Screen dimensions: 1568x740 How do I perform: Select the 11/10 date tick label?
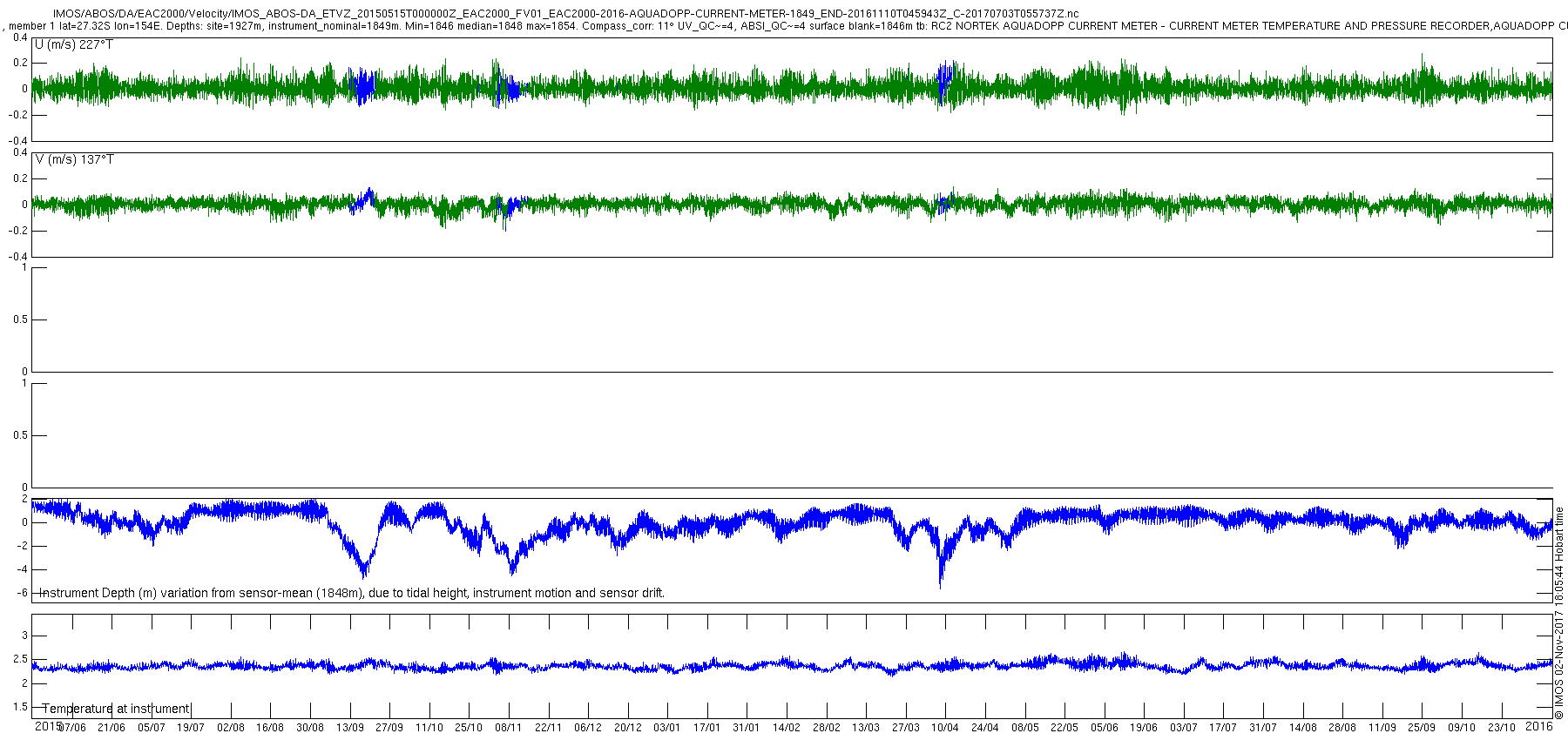pyautogui.click(x=429, y=728)
